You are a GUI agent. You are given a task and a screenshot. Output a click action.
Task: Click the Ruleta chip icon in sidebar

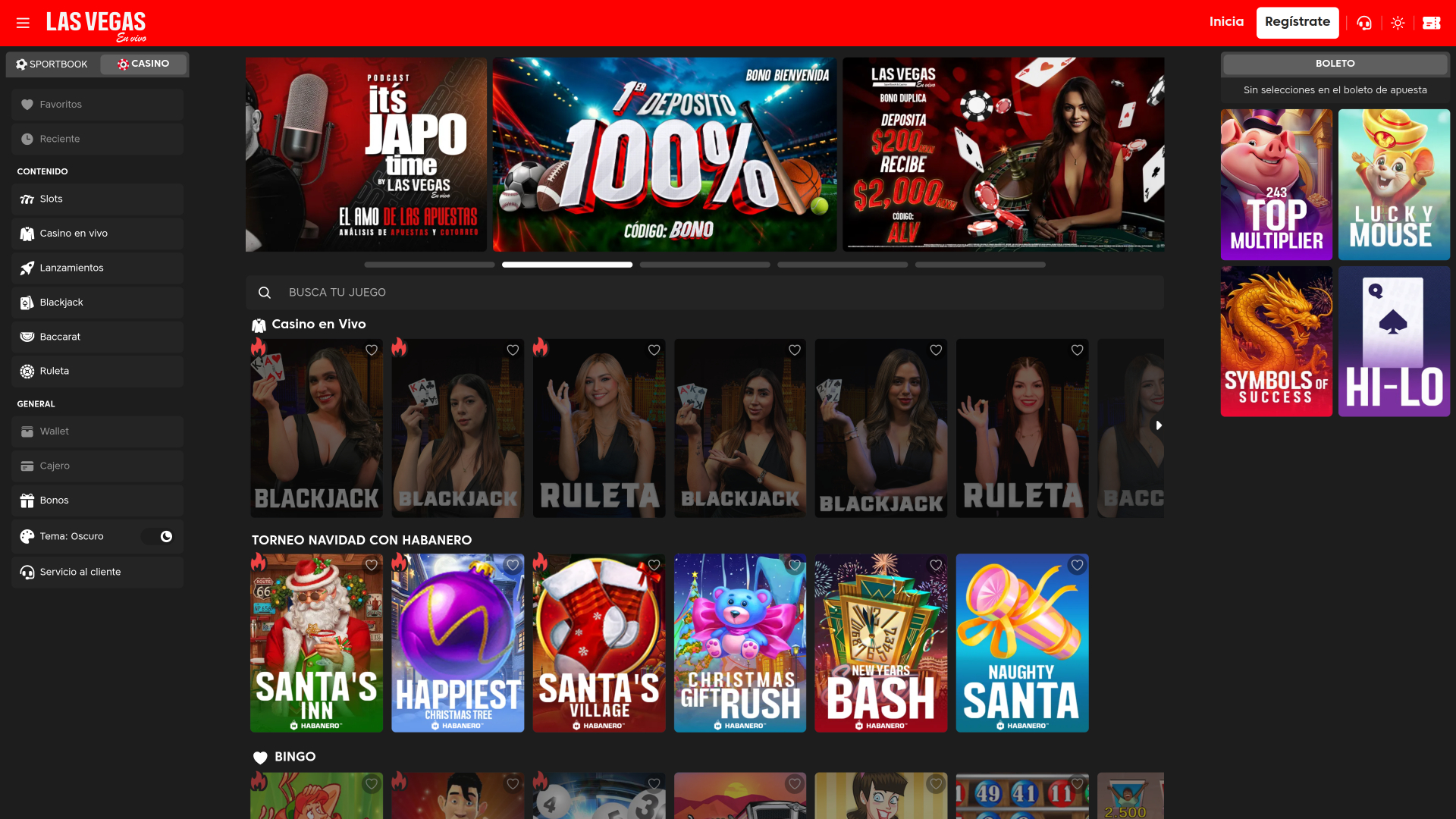[x=27, y=372]
